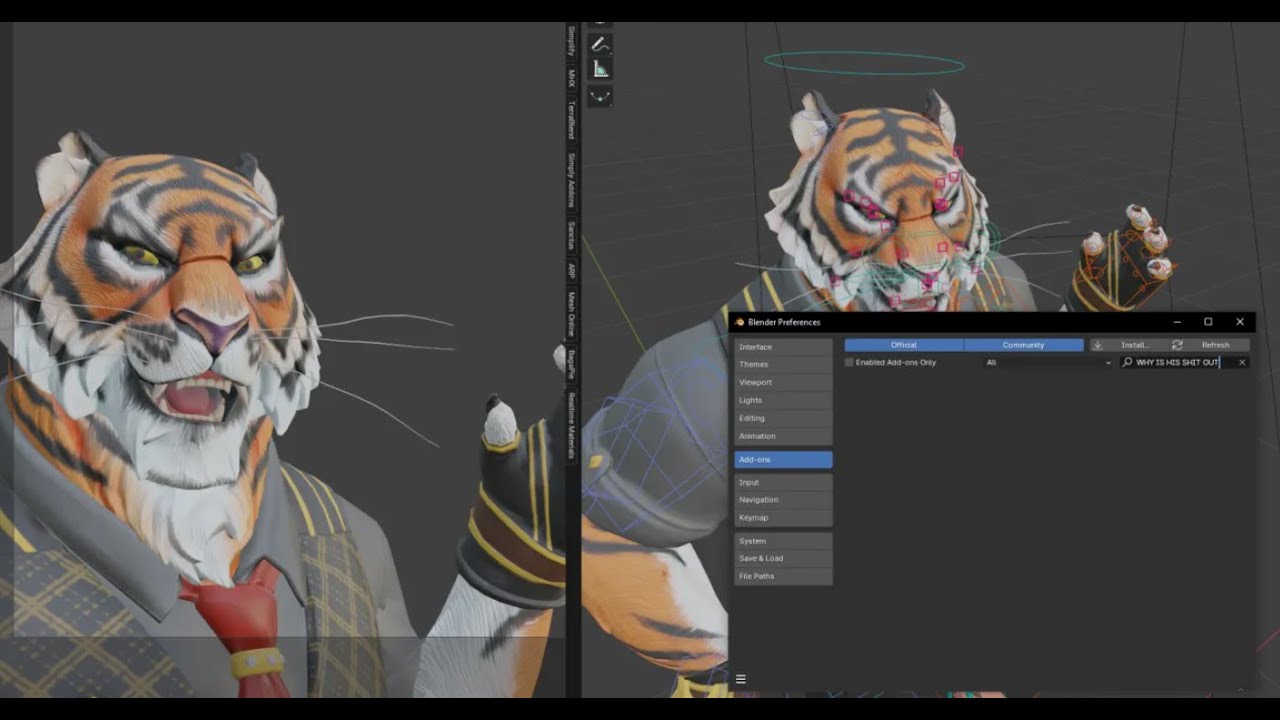1280x720 pixels.
Task: Open the Themes preferences section
Action: [783, 364]
